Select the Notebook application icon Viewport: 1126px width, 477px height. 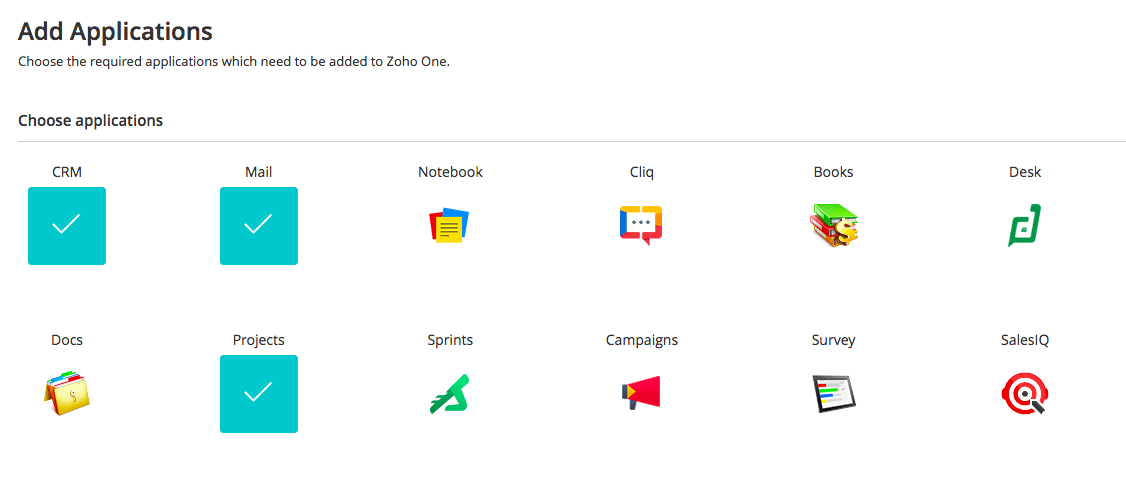(450, 226)
